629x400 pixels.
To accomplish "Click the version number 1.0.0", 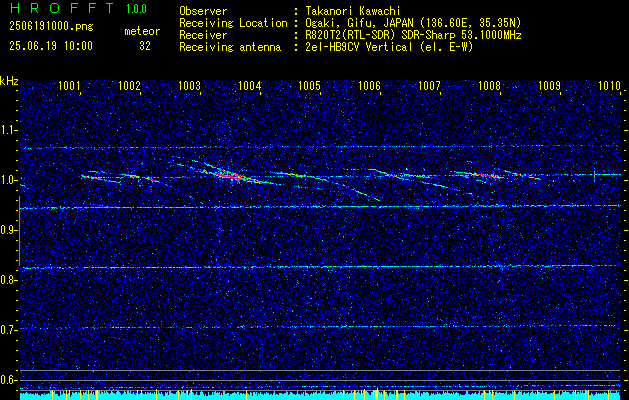I will pos(136,9).
